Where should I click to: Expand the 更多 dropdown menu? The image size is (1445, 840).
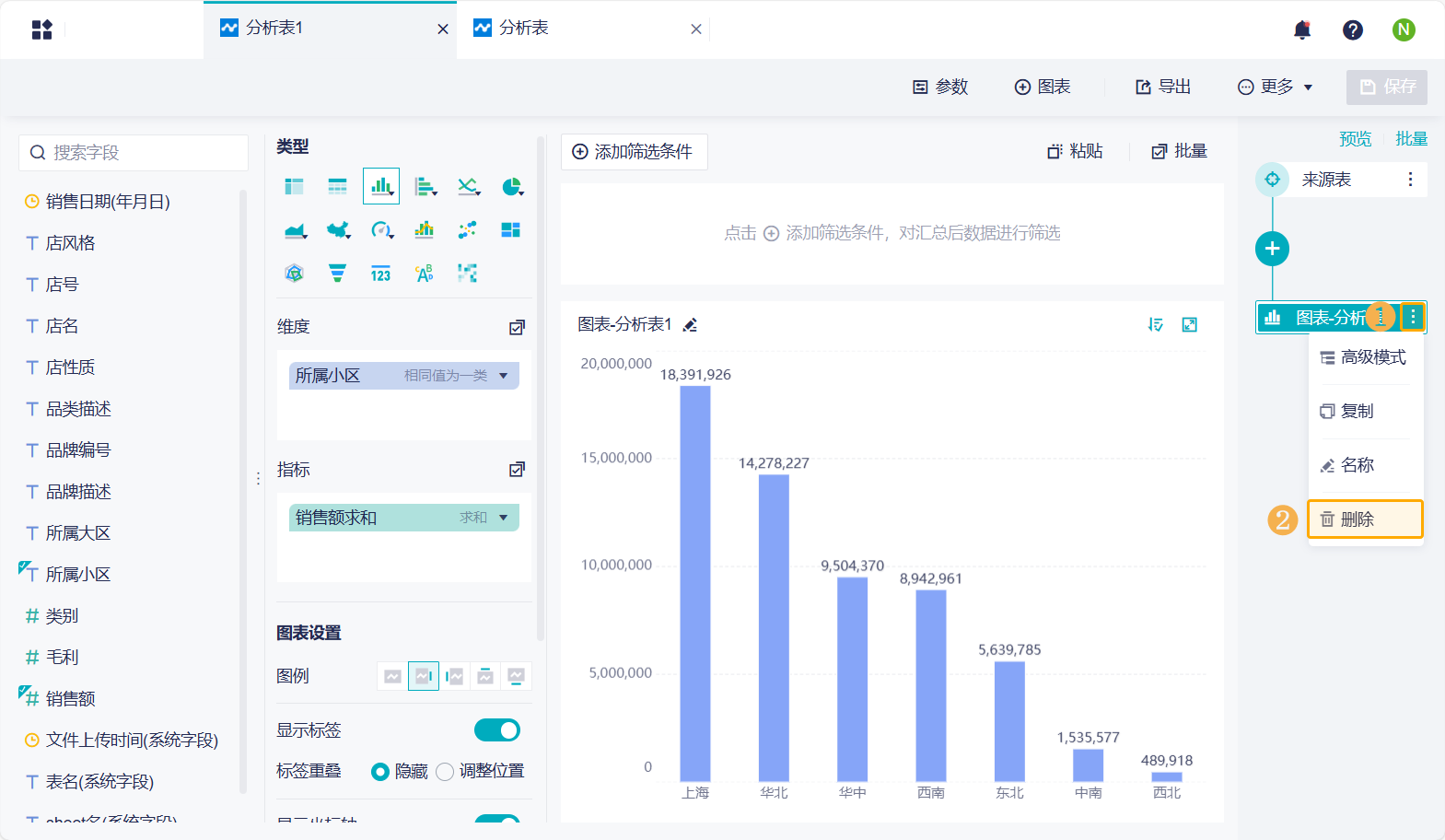tap(1276, 87)
